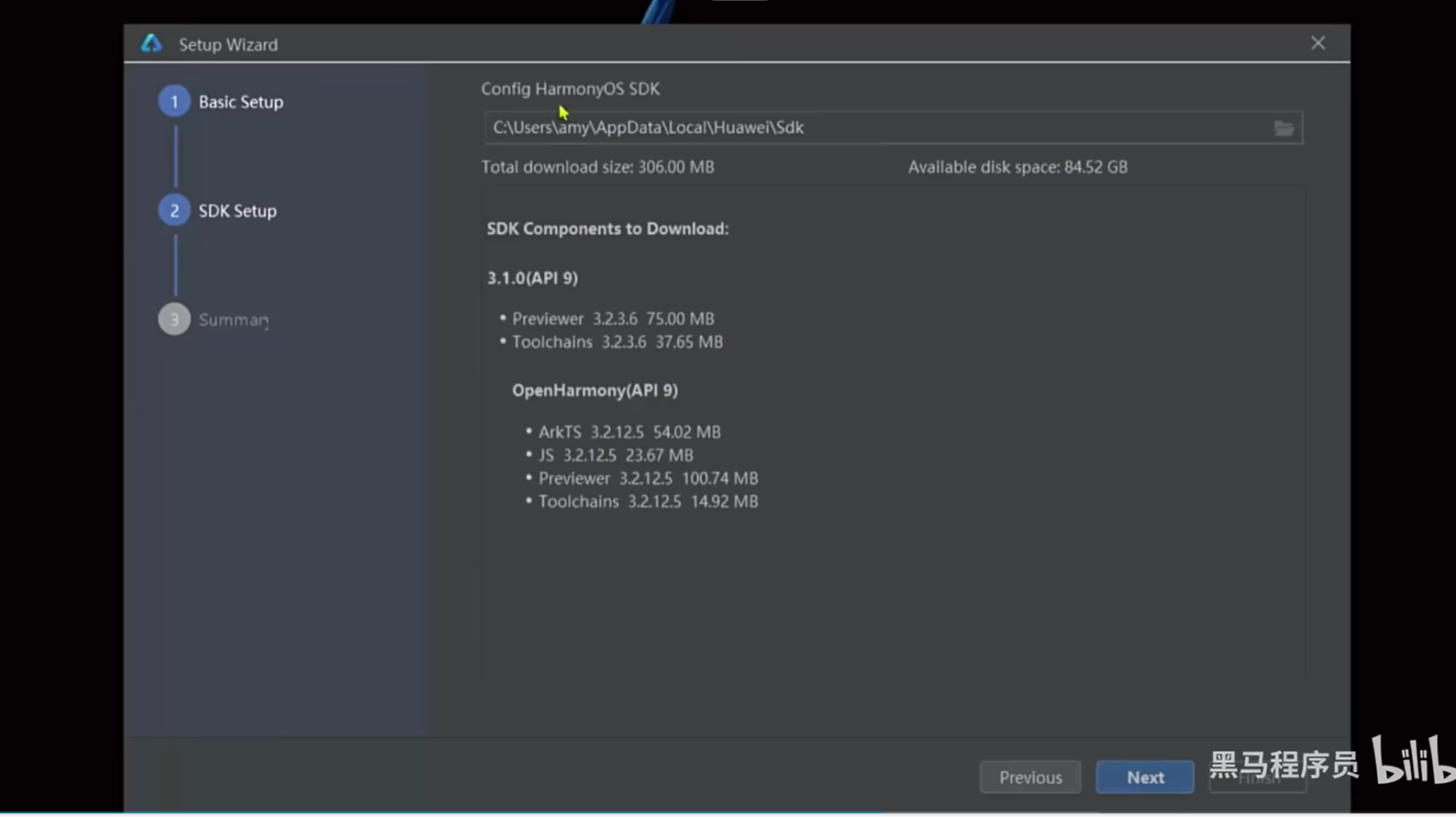Viewport: 1456px width, 817px height.
Task: Close the Setup Wizard dialog
Action: tap(1317, 44)
